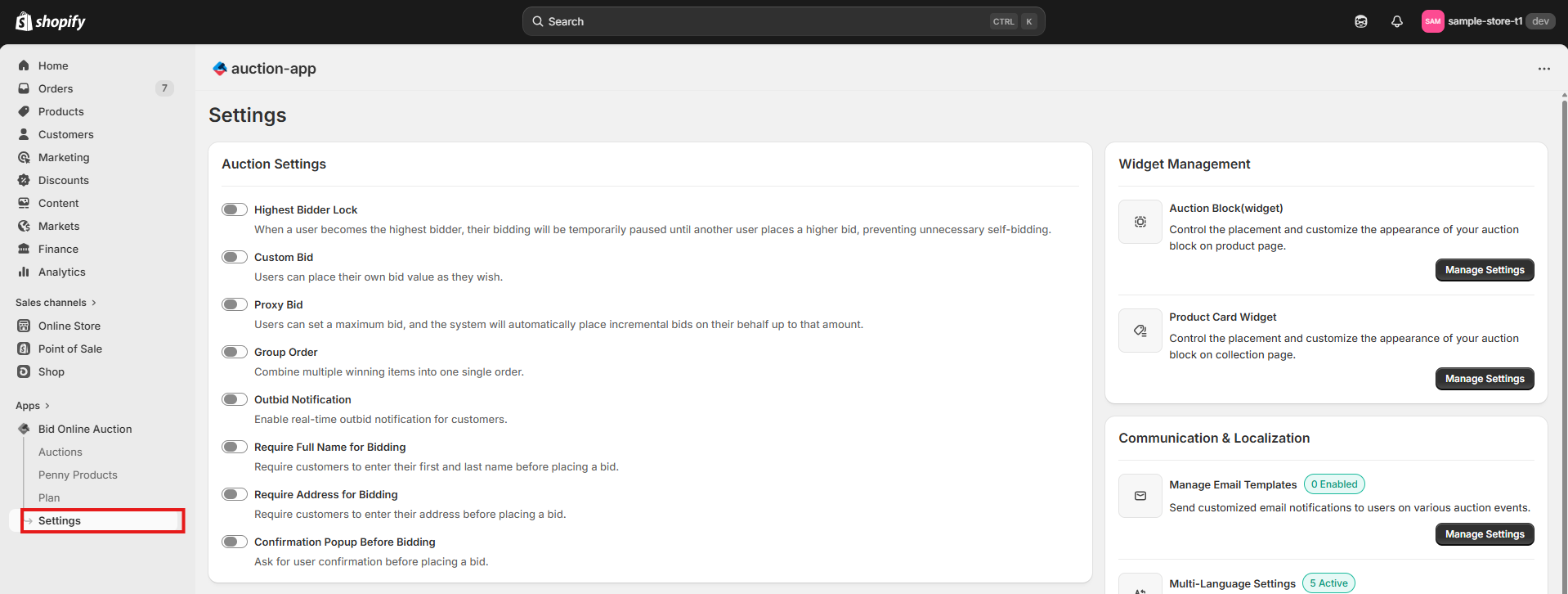Enable the Outbid Notification toggle

pos(235,399)
